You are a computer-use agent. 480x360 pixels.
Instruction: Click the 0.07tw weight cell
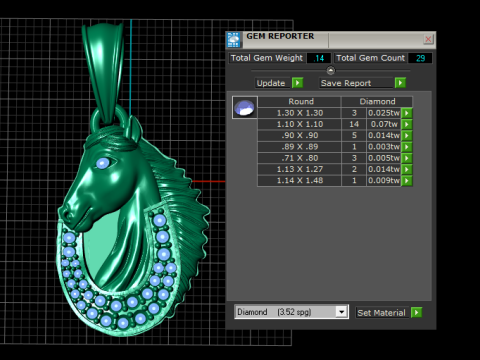click(384, 124)
